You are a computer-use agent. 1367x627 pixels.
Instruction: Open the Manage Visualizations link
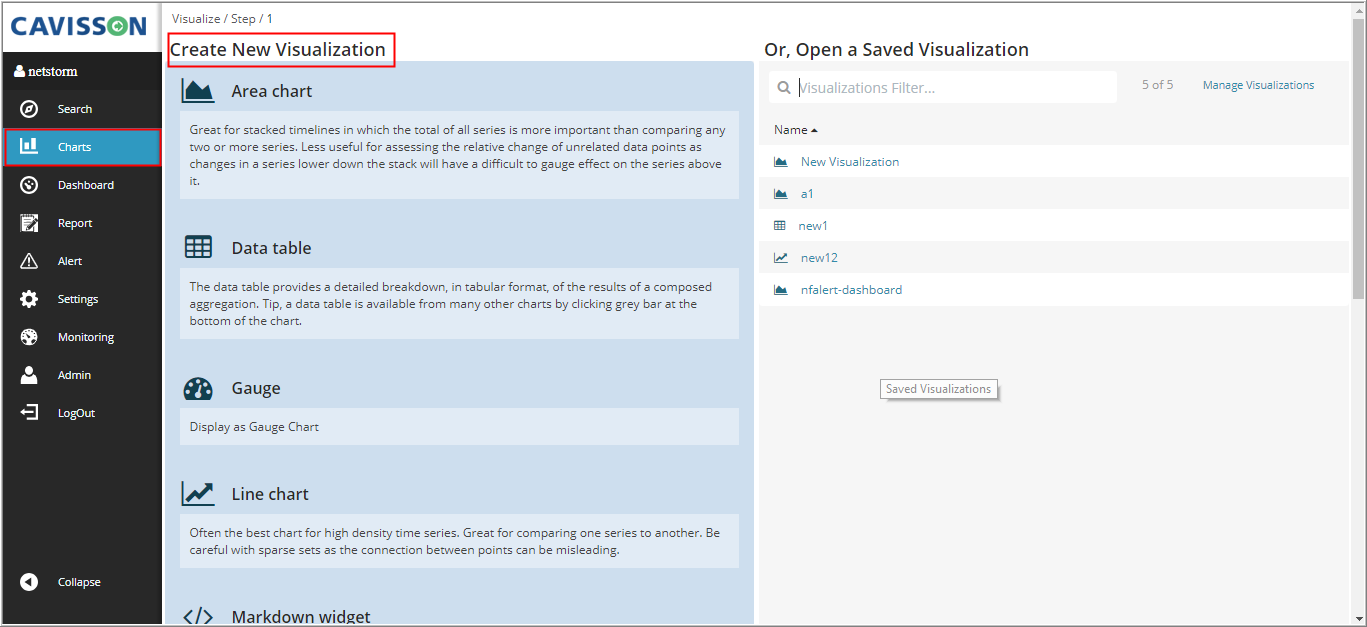(x=1258, y=85)
